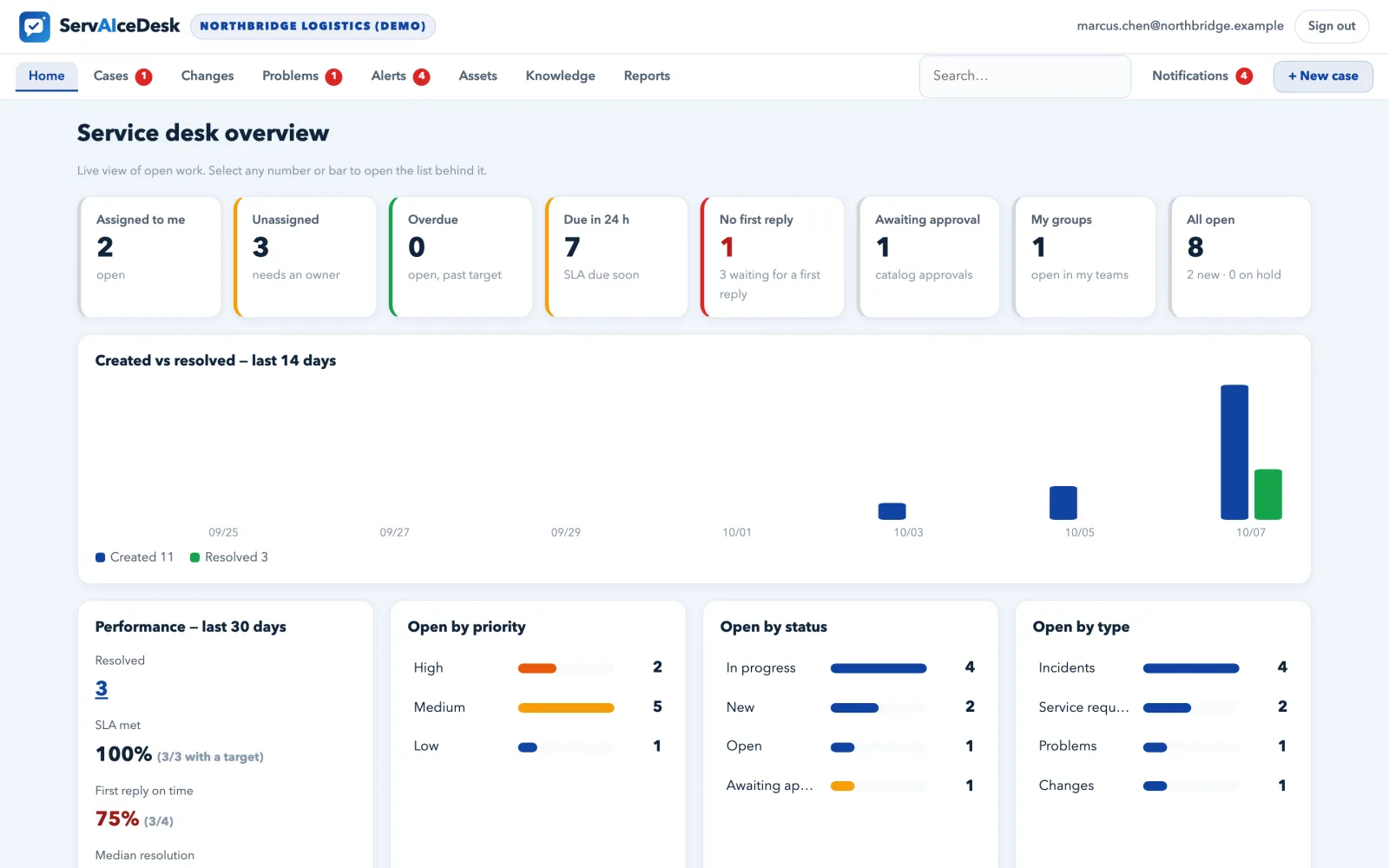The image size is (1389, 868).
Task: Go to the Changes section
Action: 207,76
